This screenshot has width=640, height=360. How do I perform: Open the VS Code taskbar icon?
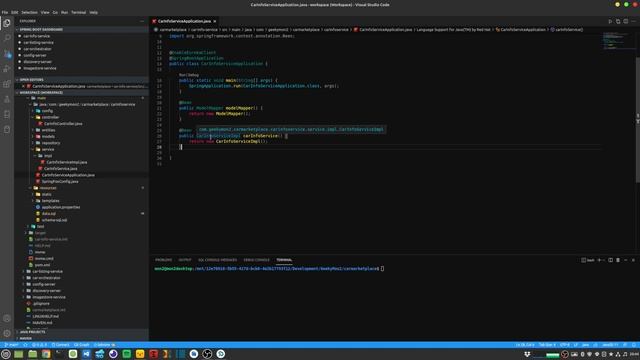click(x=86, y=354)
